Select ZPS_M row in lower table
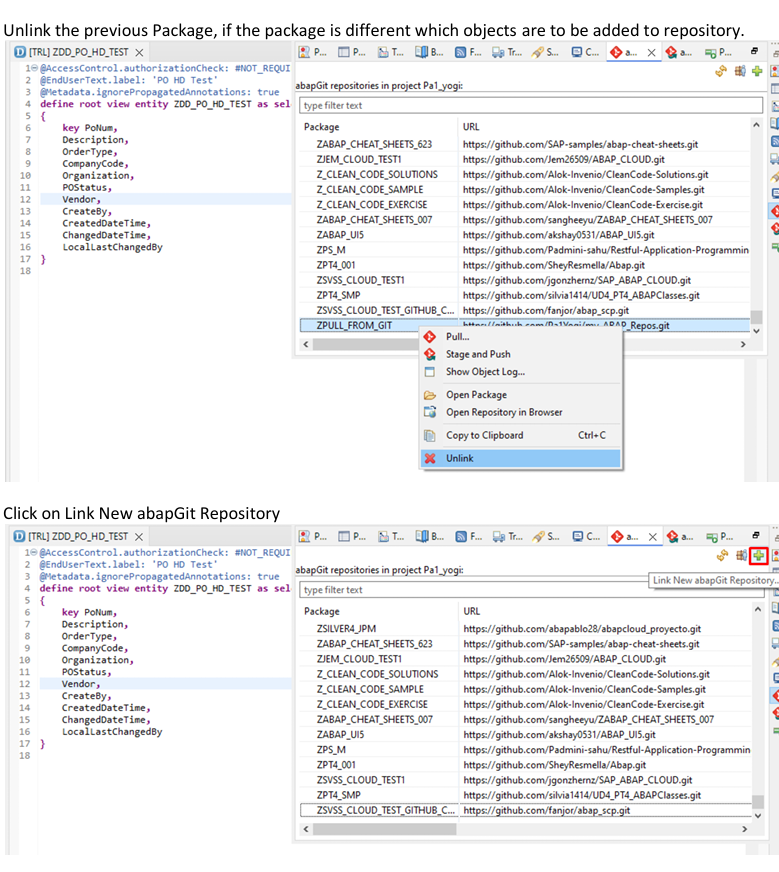Screen dimensions: 779x872 pyautogui.click(x=525, y=750)
